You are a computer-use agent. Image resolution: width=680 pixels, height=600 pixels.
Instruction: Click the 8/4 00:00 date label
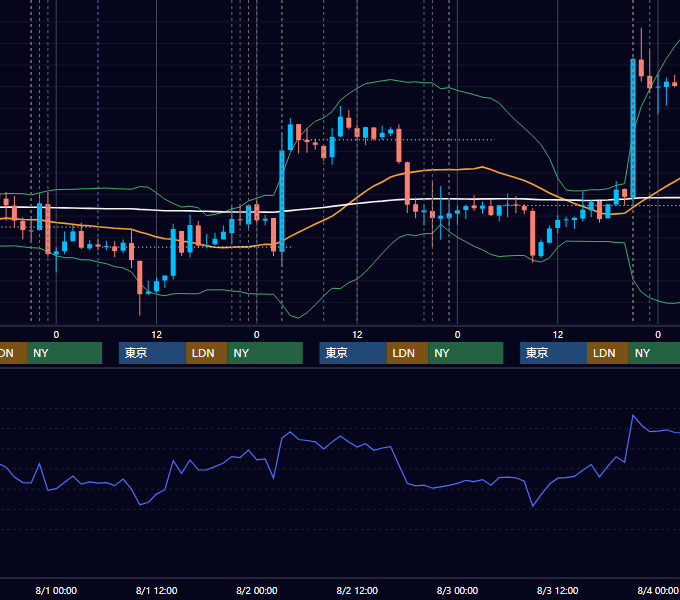pyautogui.click(x=658, y=590)
